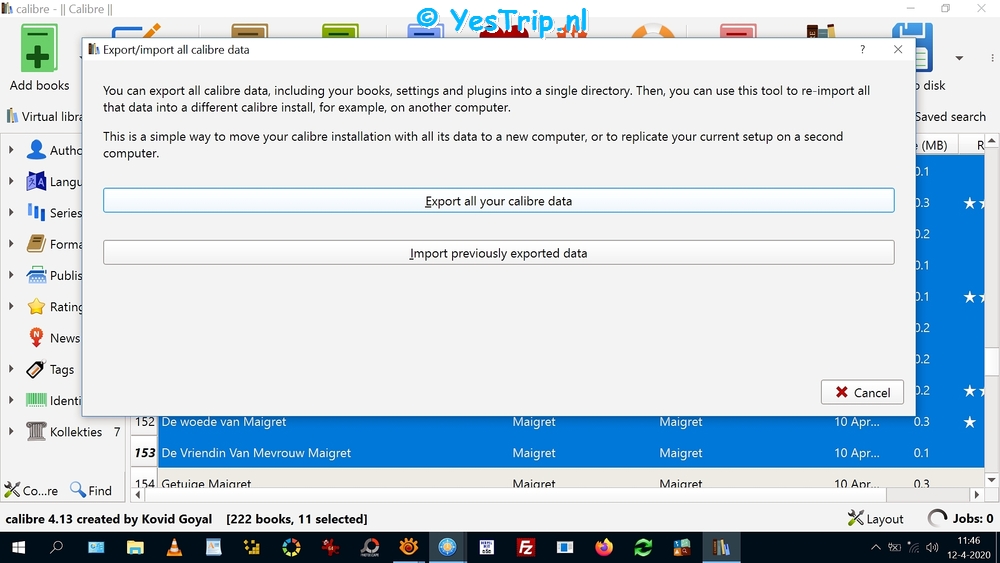Image resolution: width=1000 pixels, height=563 pixels.
Task: Click the Languages icon in sidebar
Action: [x=37, y=181]
